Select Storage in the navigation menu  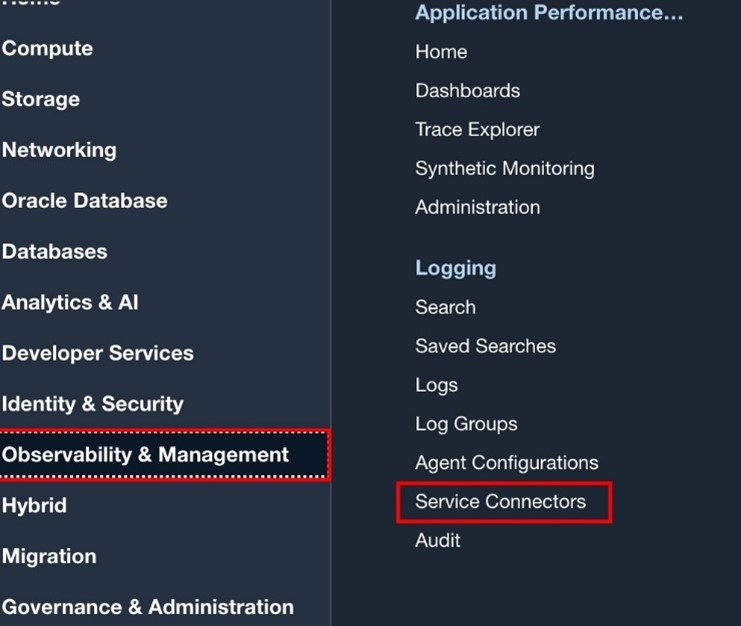tap(41, 99)
